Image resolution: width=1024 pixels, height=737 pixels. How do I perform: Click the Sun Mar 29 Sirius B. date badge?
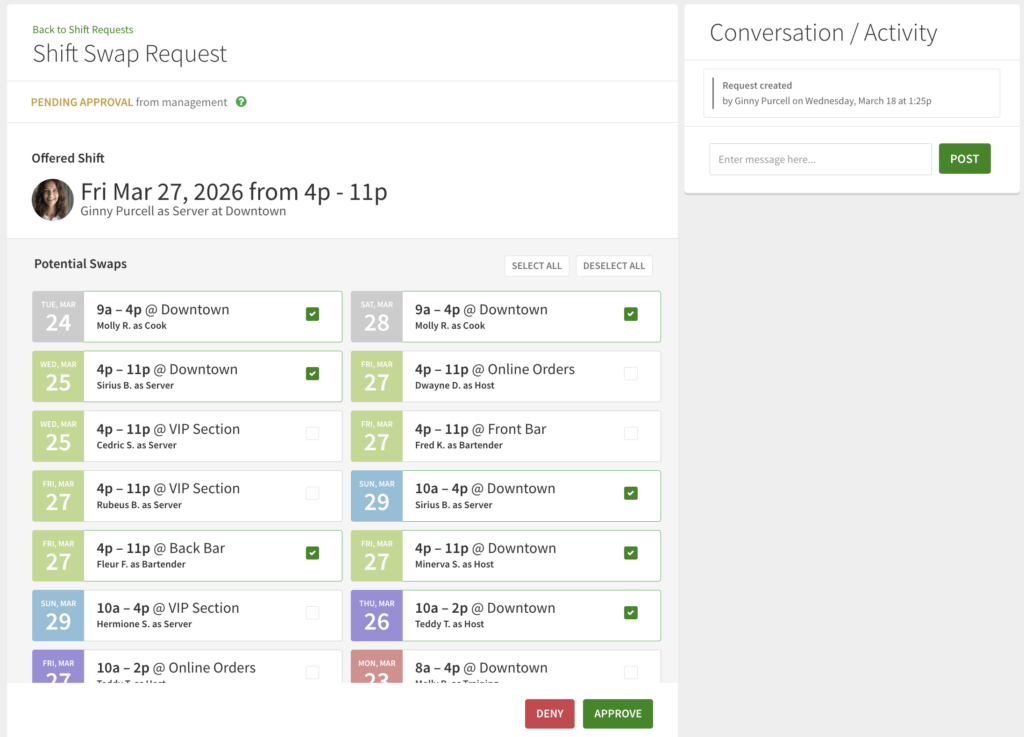pyautogui.click(x=376, y=496)
